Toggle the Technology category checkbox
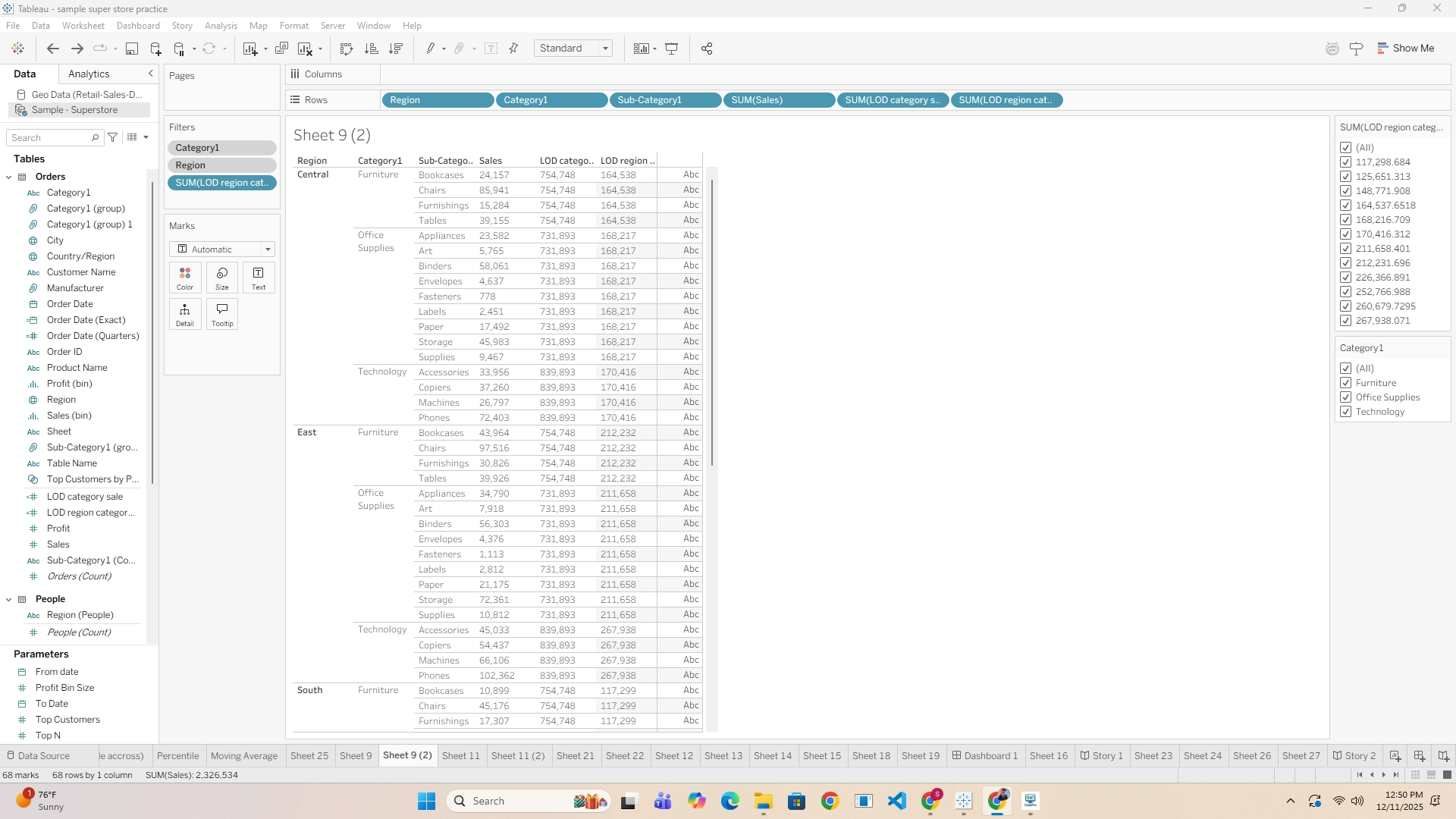 click(1346, 412)
